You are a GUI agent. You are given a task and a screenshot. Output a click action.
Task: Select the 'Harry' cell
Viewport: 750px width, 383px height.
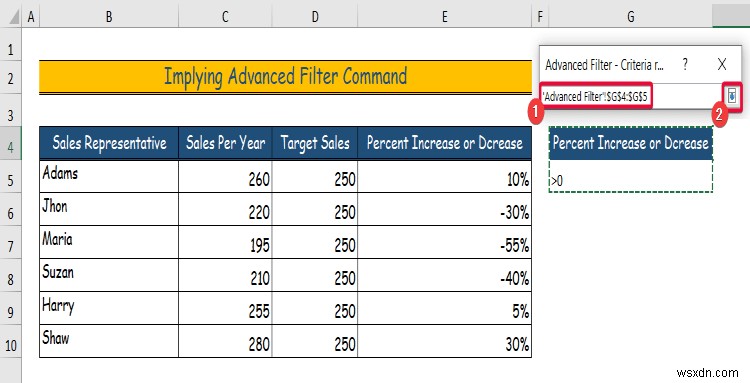[109, 308]
